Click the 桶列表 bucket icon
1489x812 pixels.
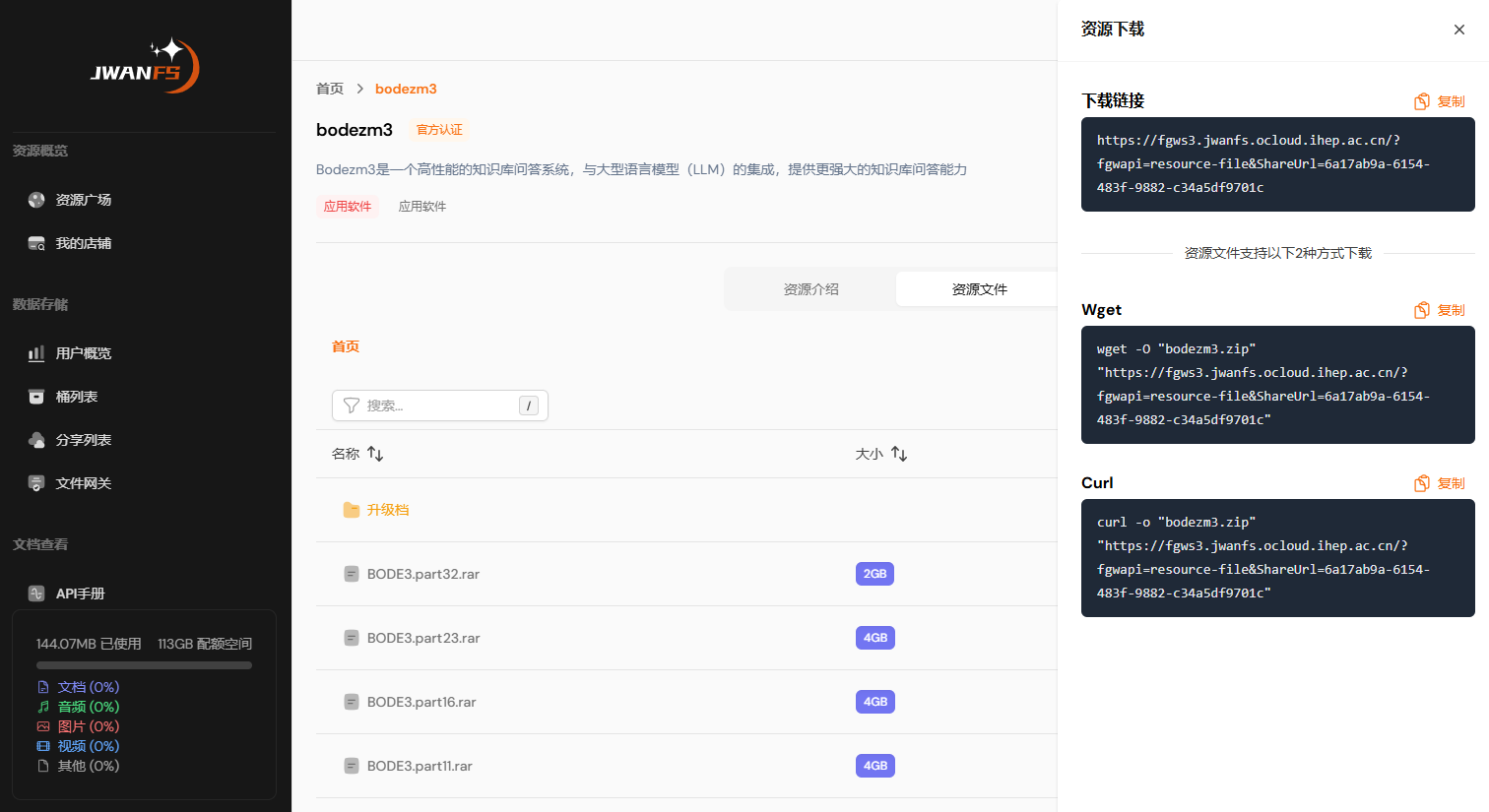[36, 397]
